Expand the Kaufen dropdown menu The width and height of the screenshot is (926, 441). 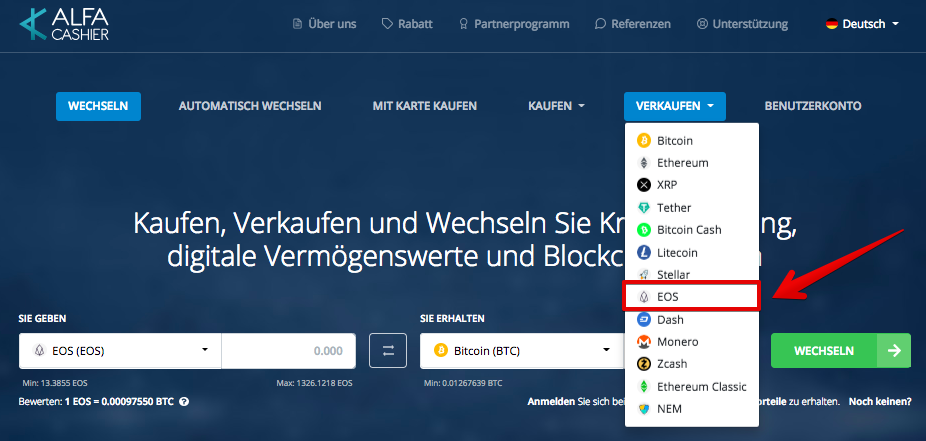click(556, 106)
